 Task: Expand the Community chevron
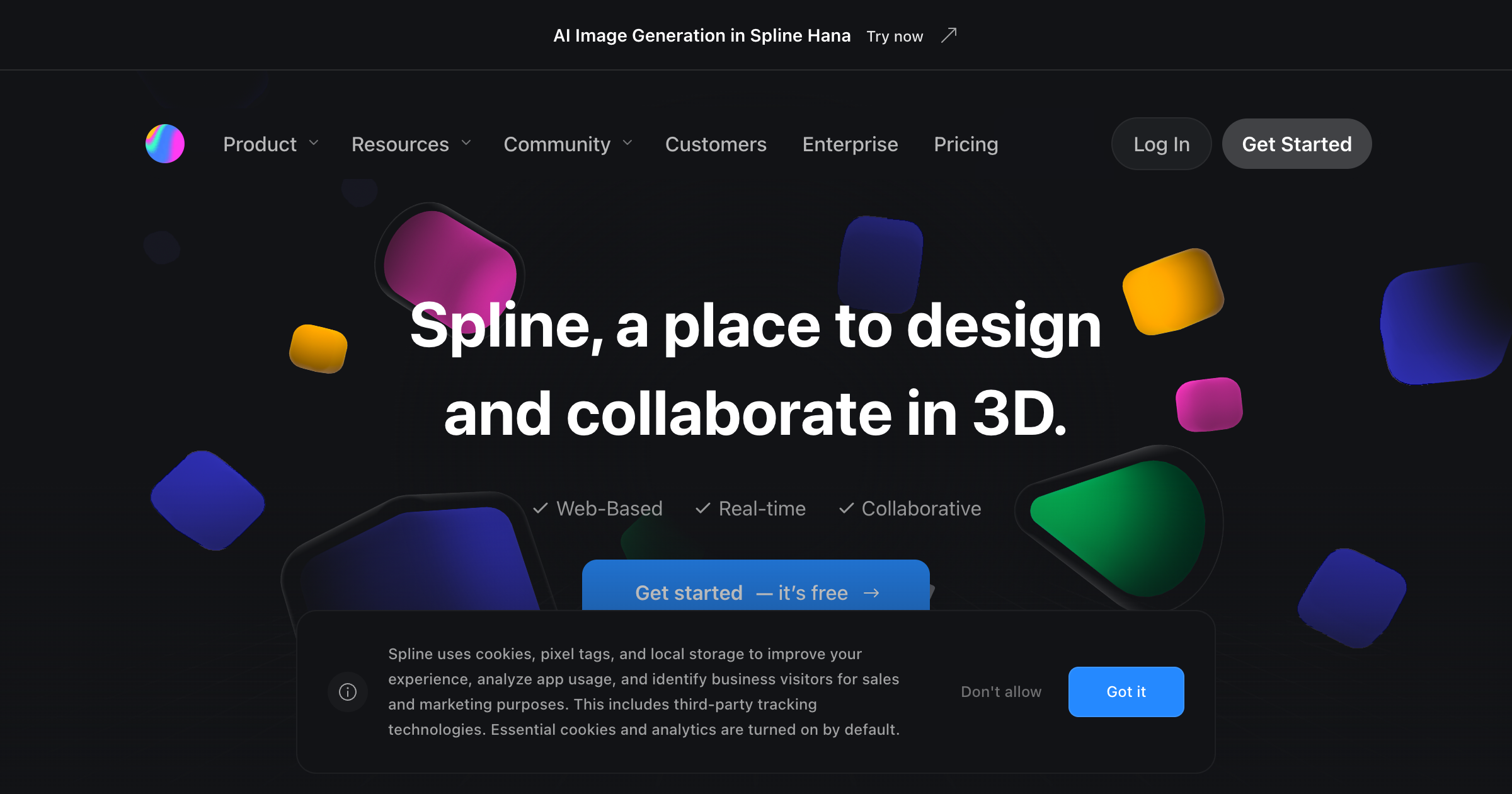(x=627, y=143)
